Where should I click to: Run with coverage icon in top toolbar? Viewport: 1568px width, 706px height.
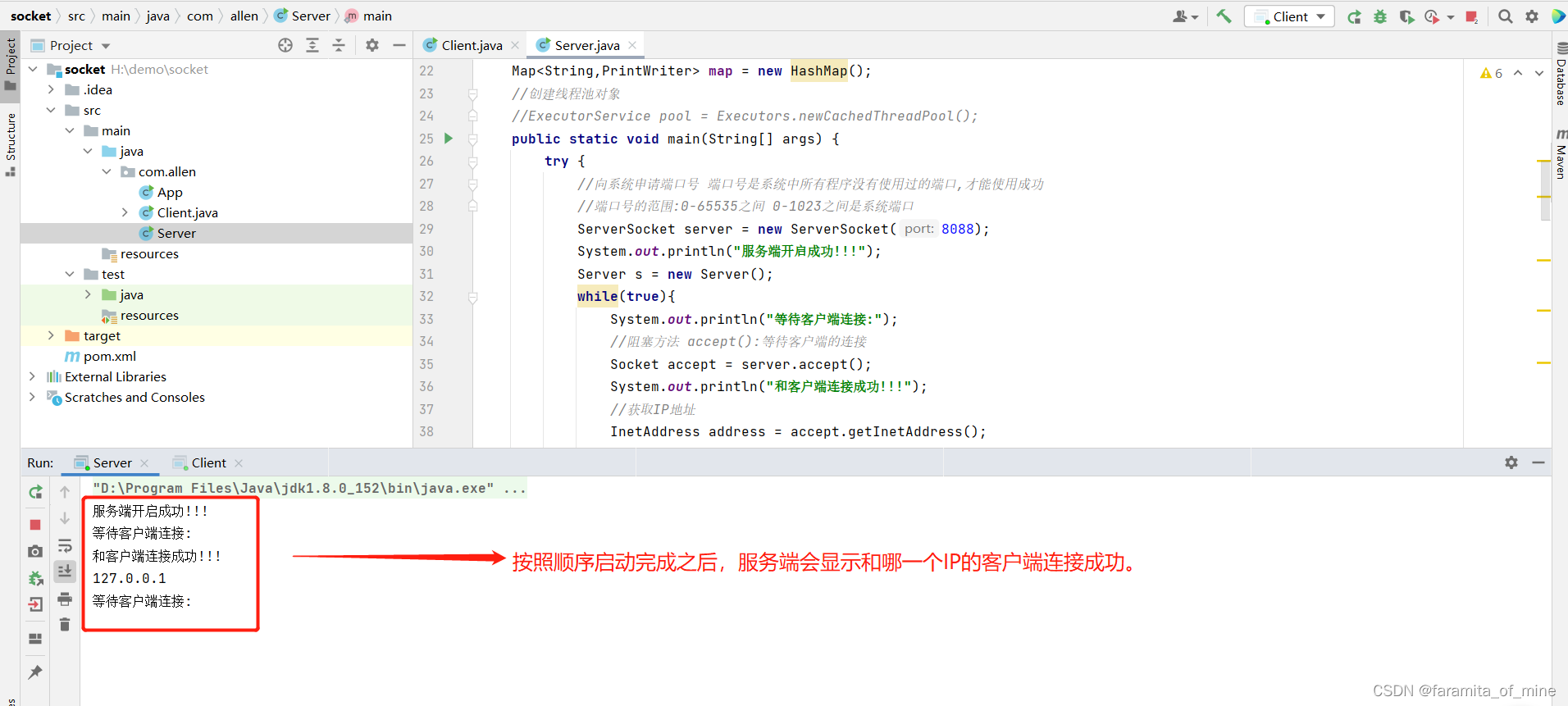pyautogui.click(x=1406, y=16)
